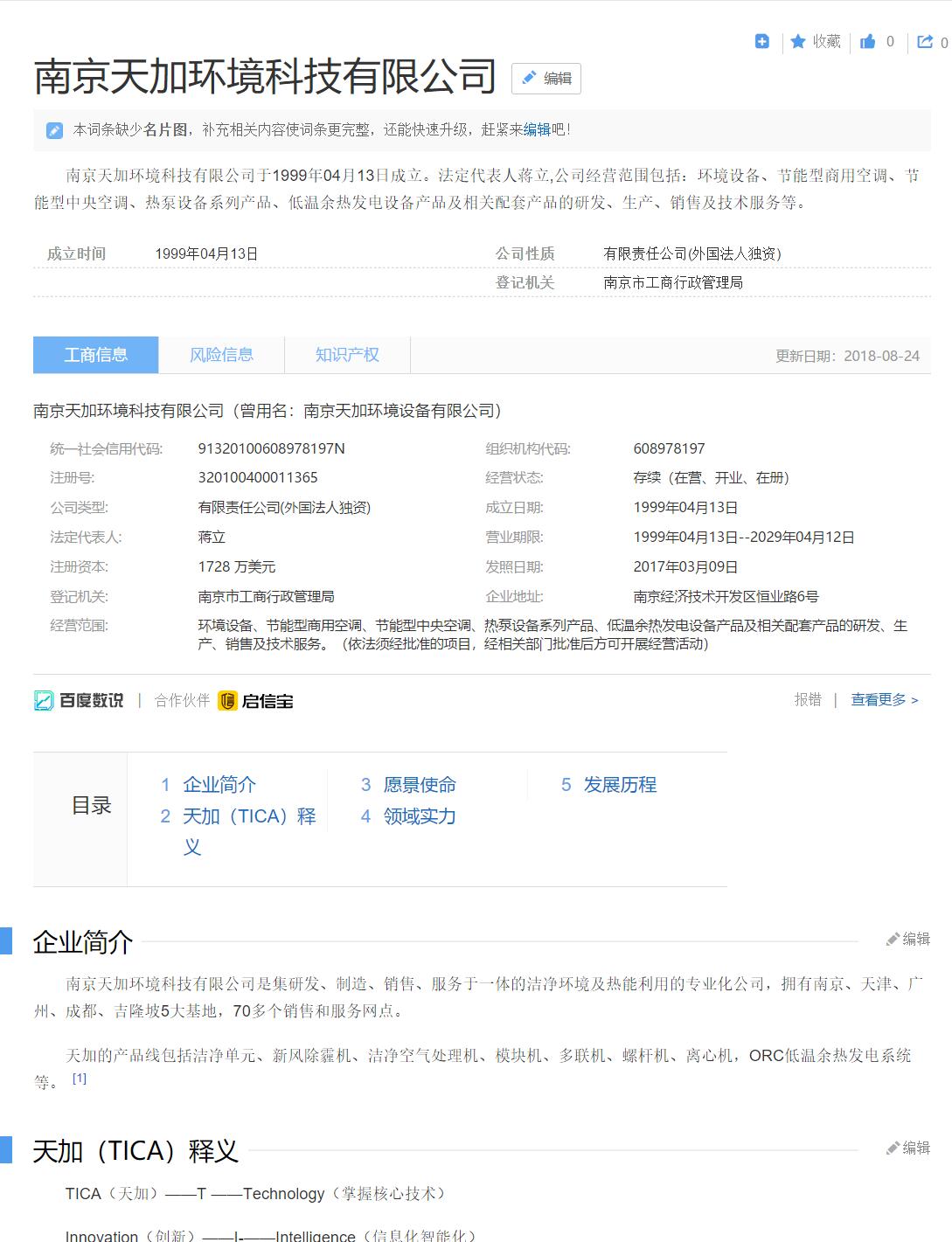Click the thumbs-up like icon
The width and height of the screenshot is (952, 1242).
[x=867, y=41]
